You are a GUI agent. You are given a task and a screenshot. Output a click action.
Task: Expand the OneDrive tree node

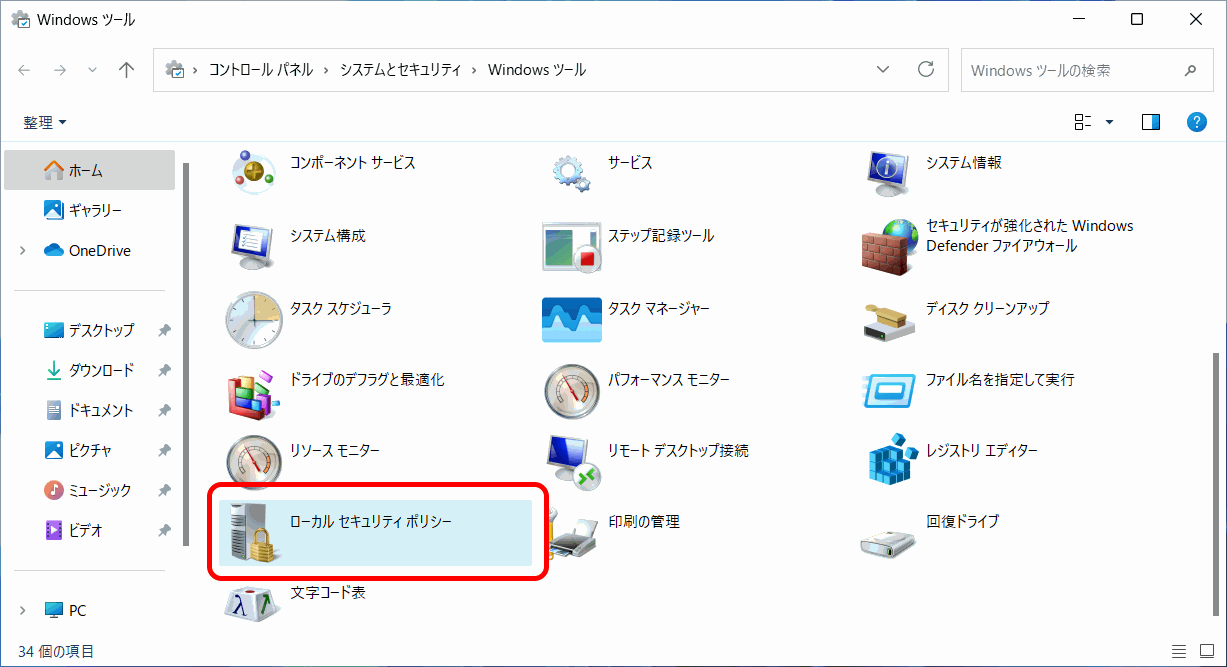pyautogui.click(x=23, y=251)
